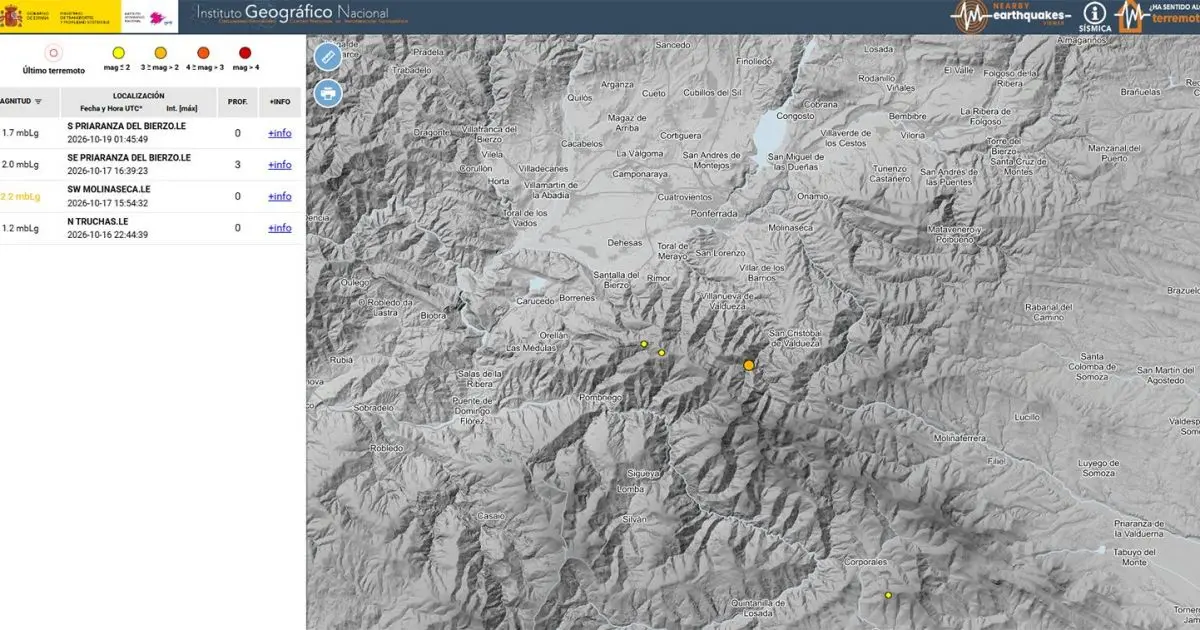Click the Último terremoto legend circle
Viewport: 1200px width, 630px height.
pos(54,53)
